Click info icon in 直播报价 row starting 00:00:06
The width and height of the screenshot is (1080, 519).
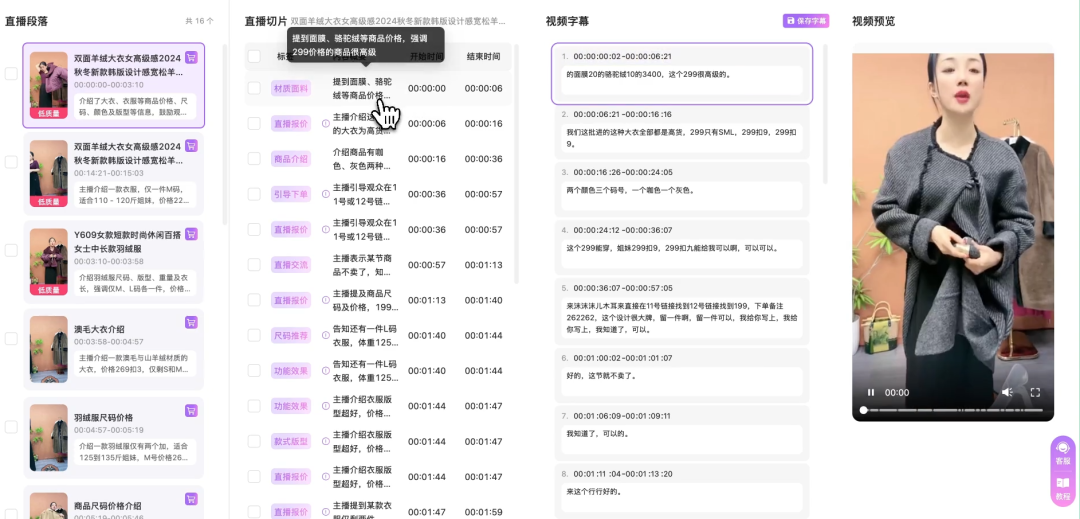click(326, 124)
